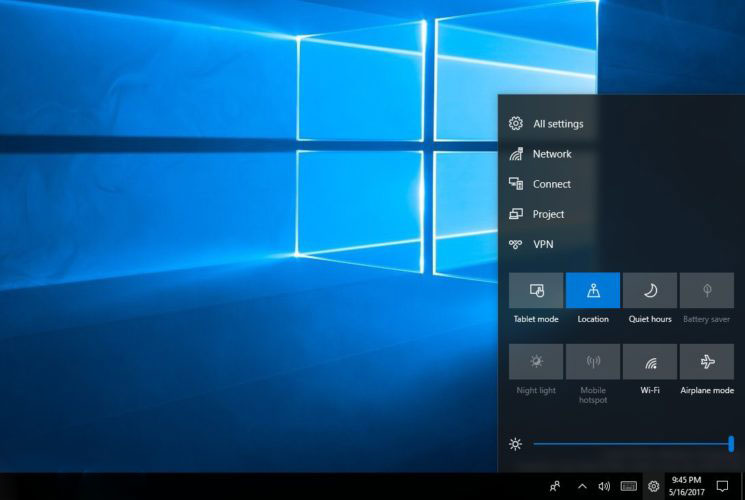Toggle the Wi-Fi quick action tile
This screenshot has height=500, width=745.
pos(650,362)
